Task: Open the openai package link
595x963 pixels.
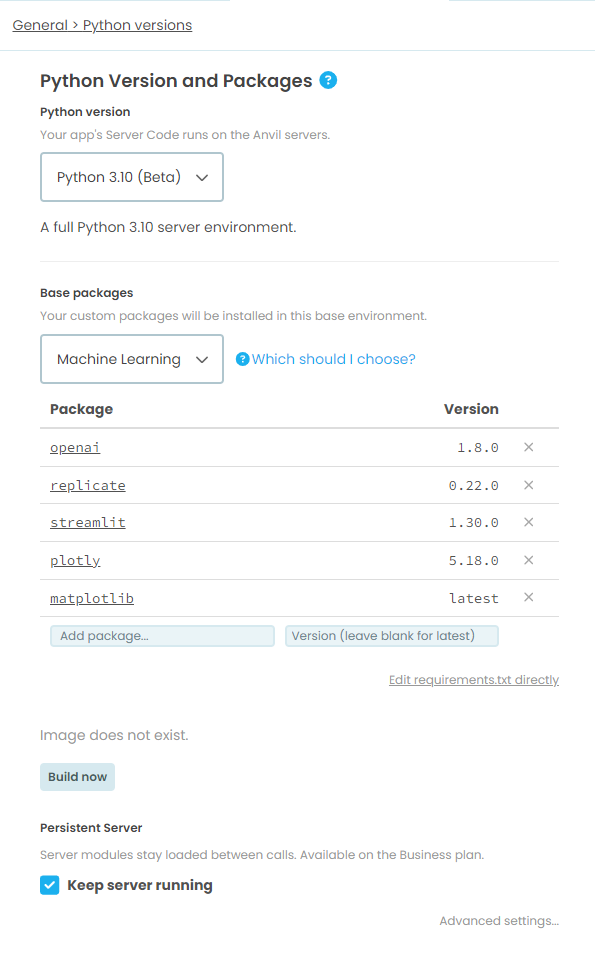Action: tap(75, 448)
